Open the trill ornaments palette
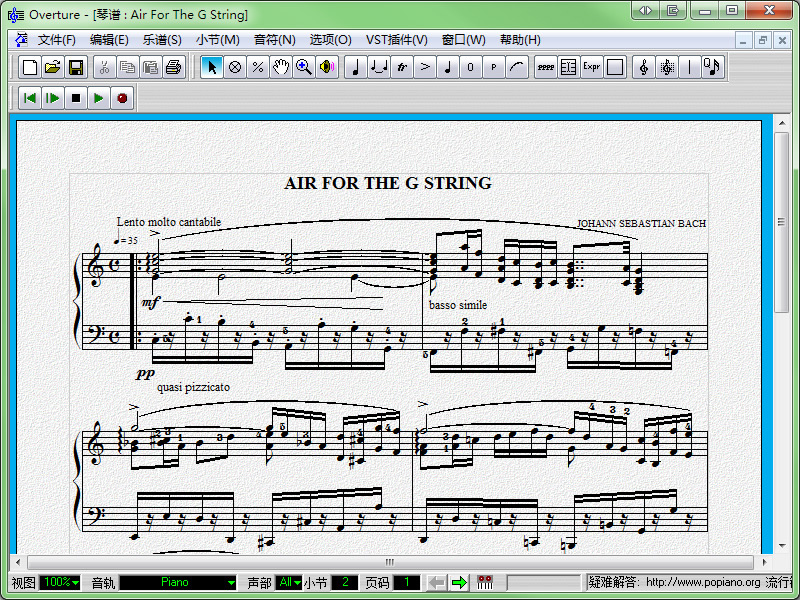Viewport: 800px width, 600px height. point(402,67)
